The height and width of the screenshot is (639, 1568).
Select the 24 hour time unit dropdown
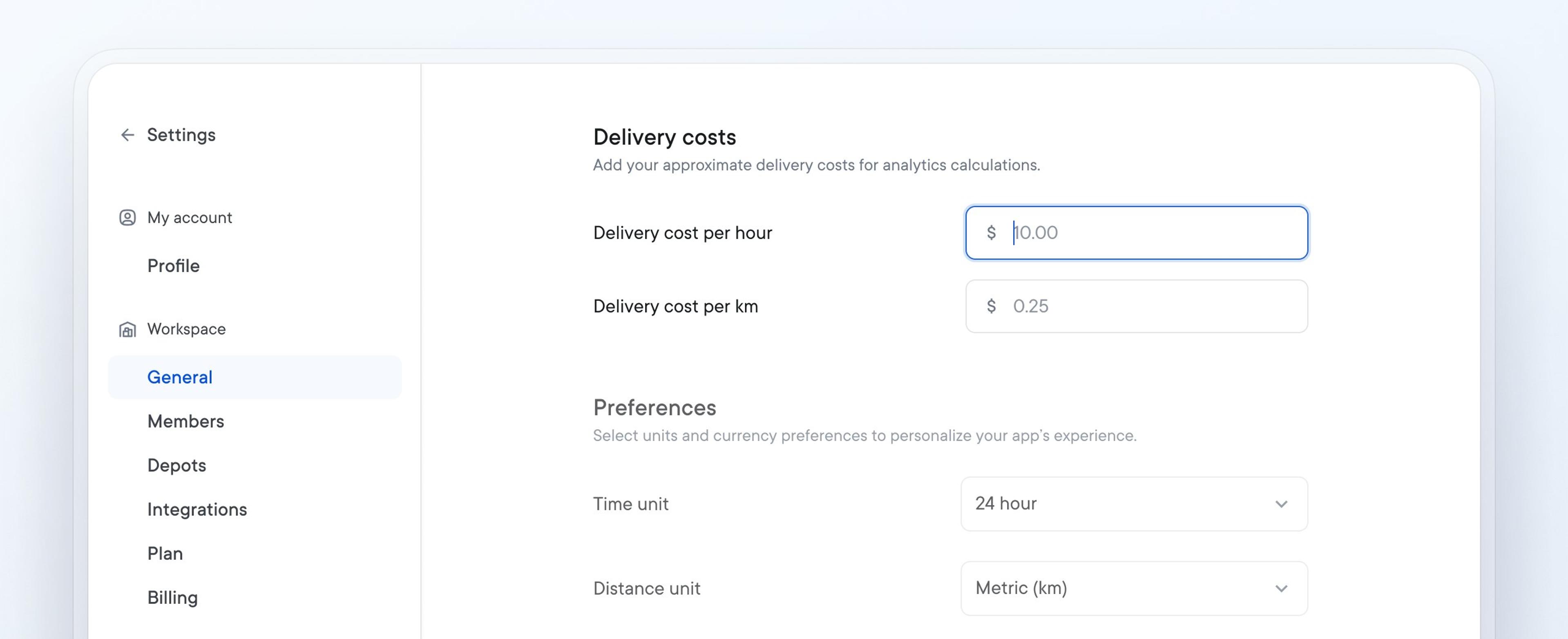1134,504
